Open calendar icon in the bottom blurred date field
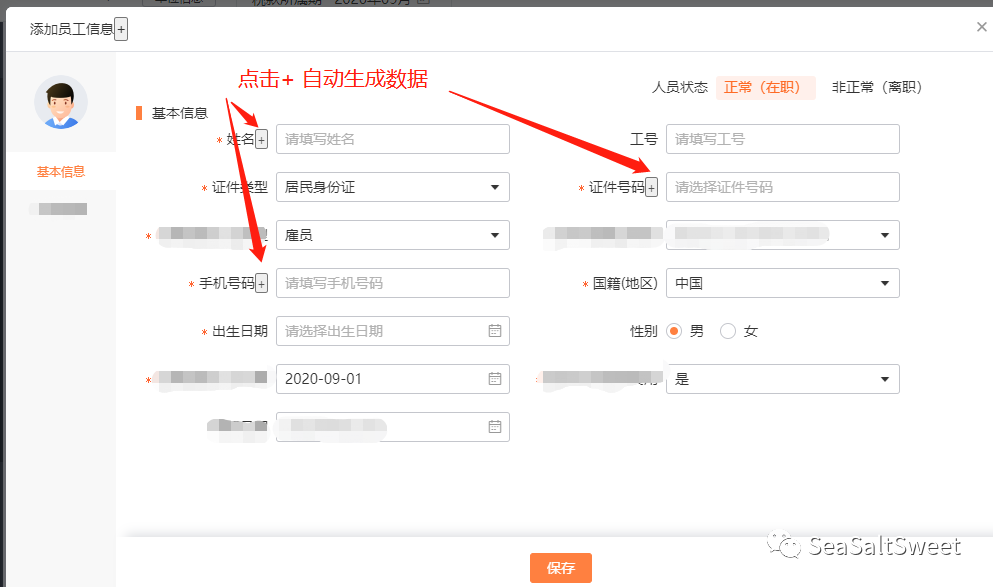The image size is (993, 587). click(x=495, y=427)
